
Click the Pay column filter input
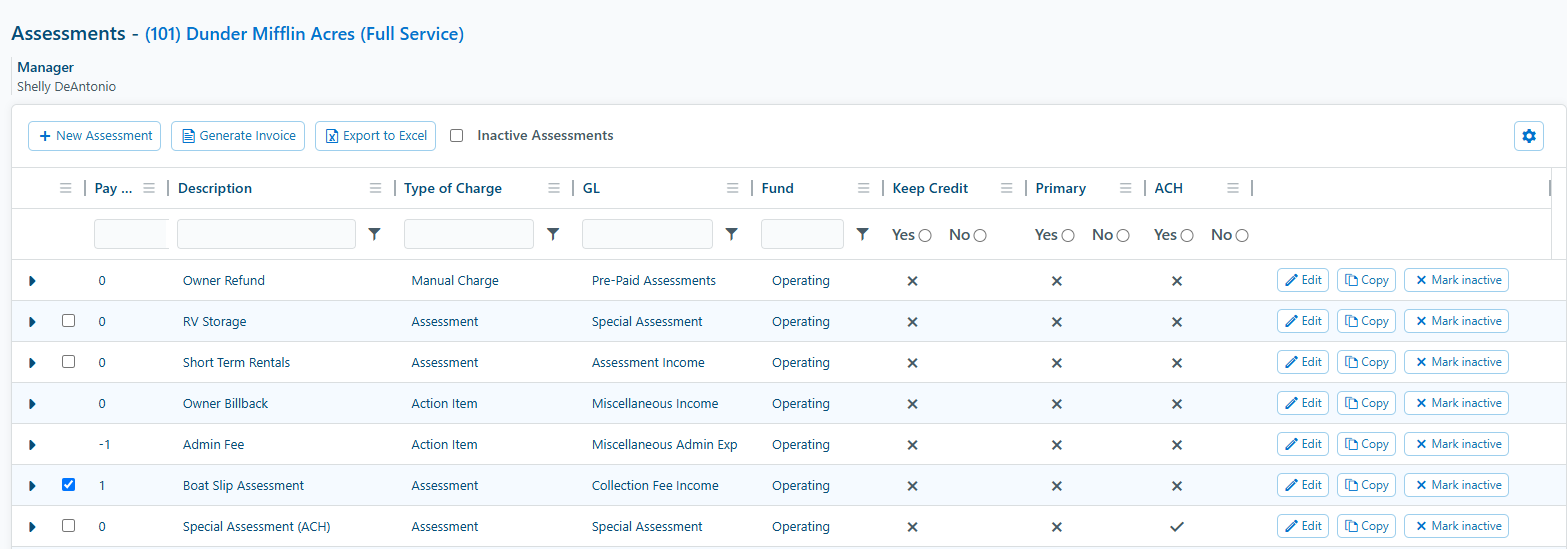[130, 234]
